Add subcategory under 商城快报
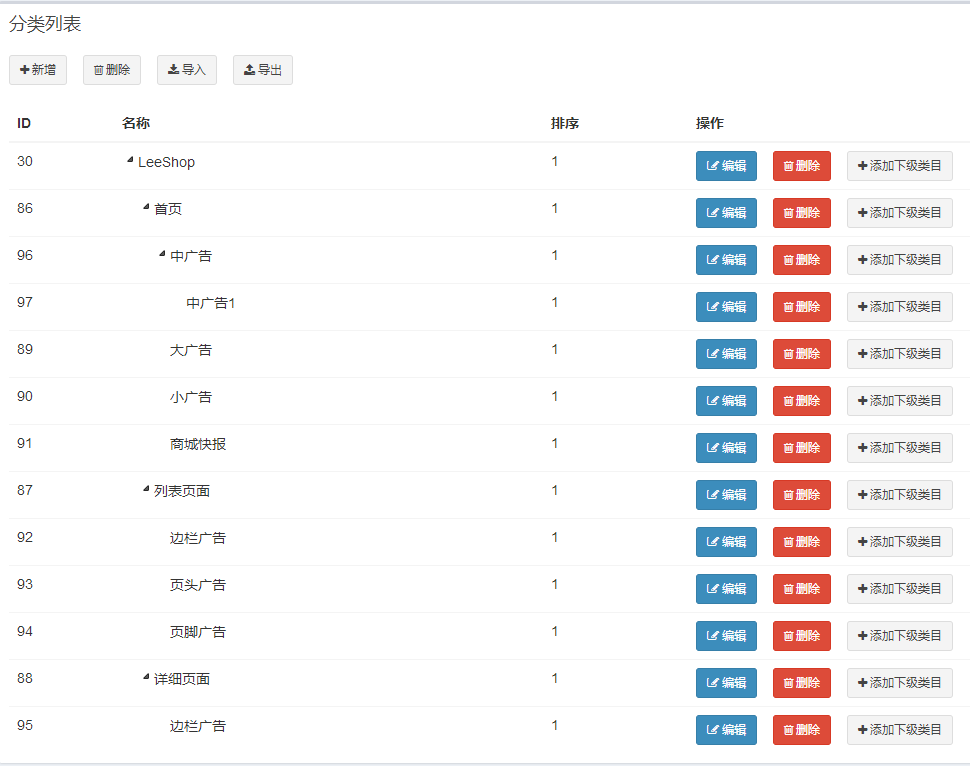The image size is (970, 766). pyautogui.click(x=899, y=448)
